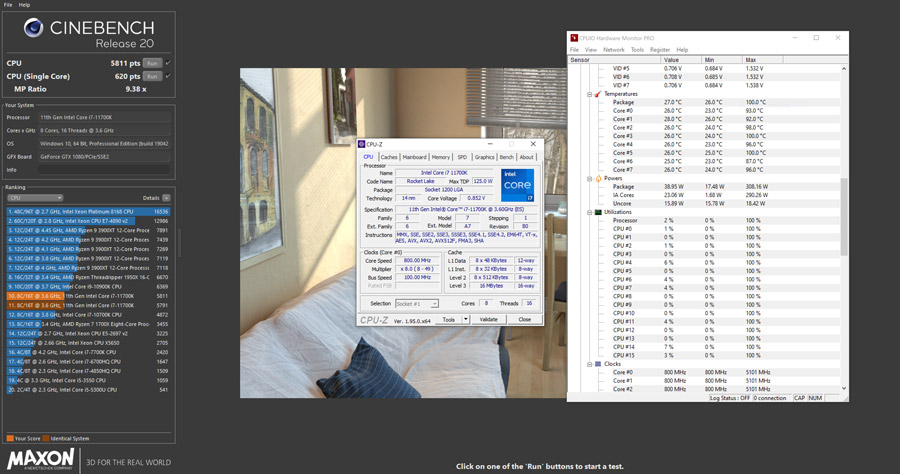Toggle the checkbox beside the CPU Run button
900x474 pixels.
168,63
